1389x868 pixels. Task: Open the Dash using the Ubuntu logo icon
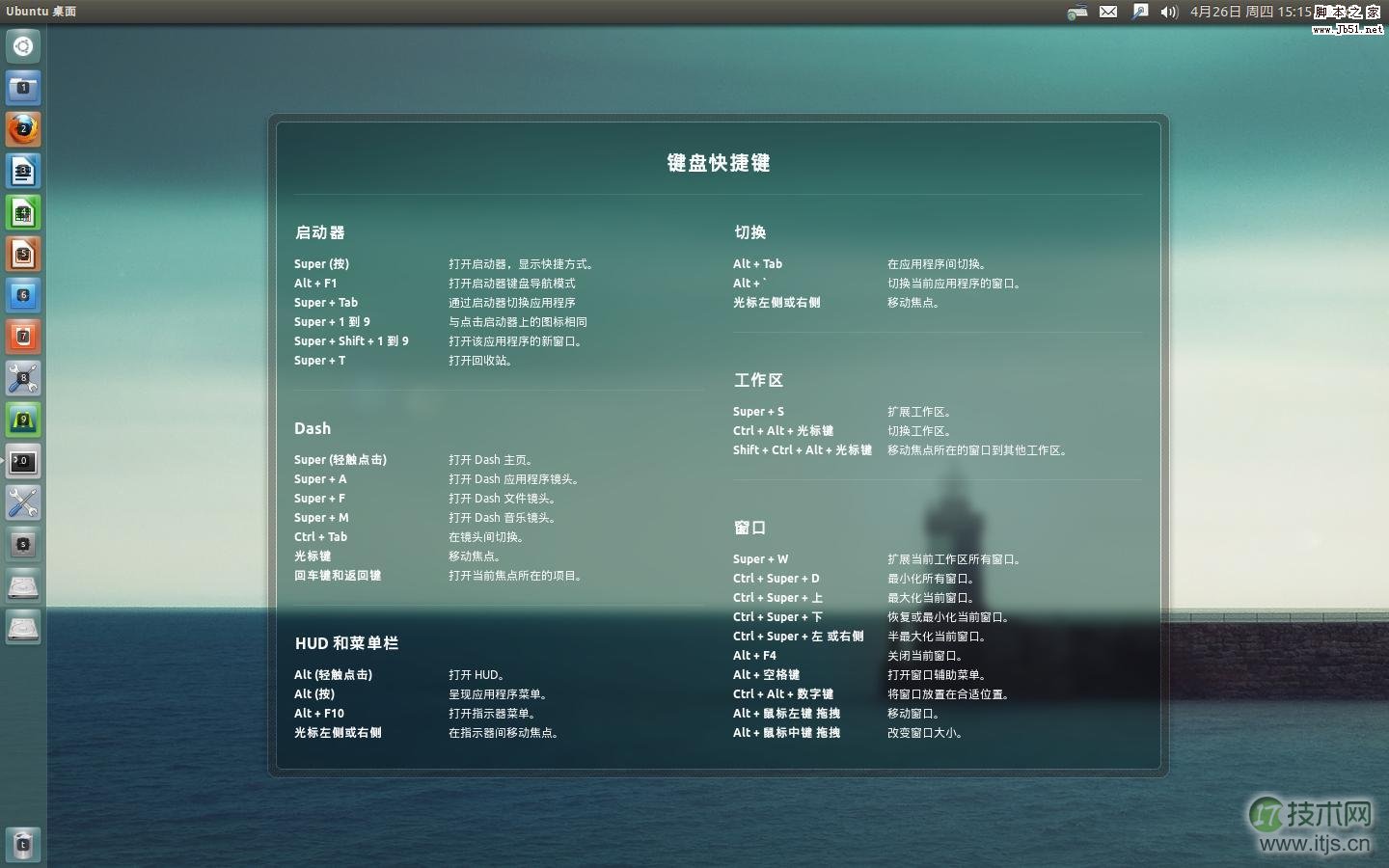point(22,45)
